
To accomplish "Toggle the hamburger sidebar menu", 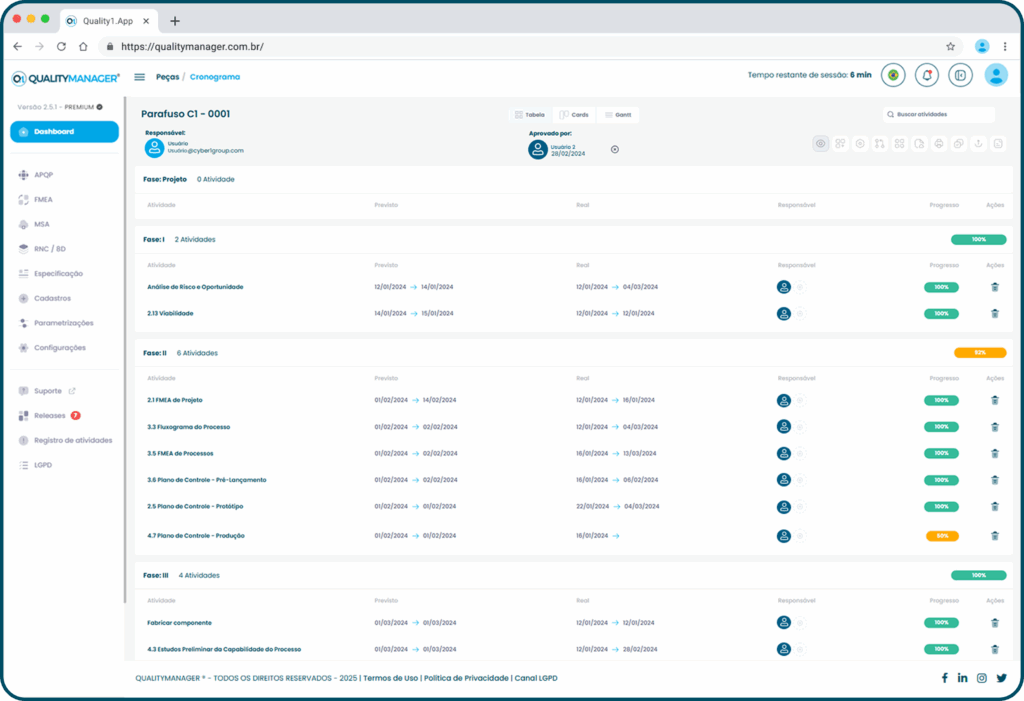I will 139,77.
